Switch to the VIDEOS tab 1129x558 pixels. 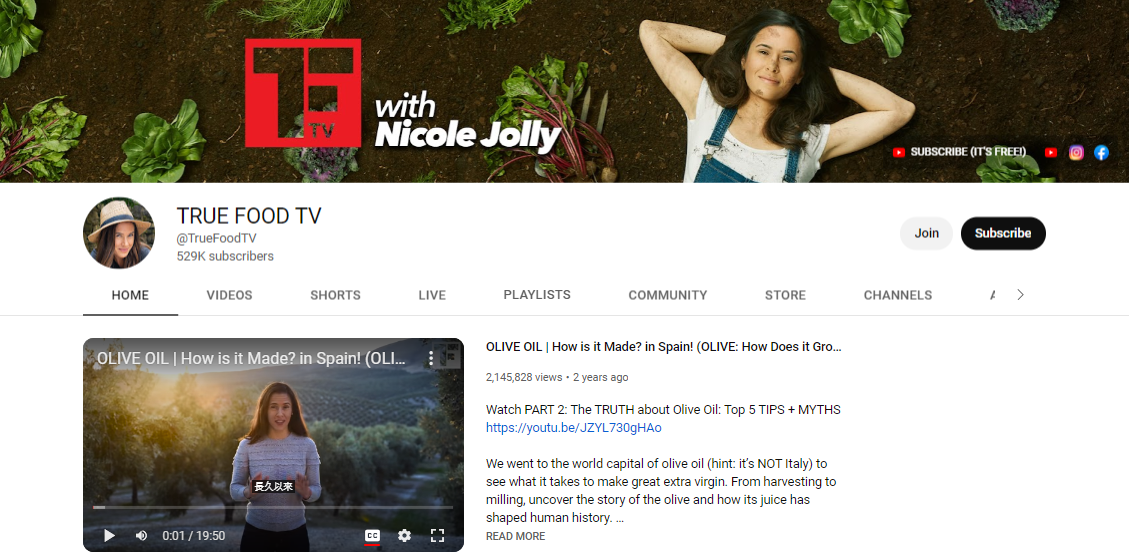click(229, 295)
